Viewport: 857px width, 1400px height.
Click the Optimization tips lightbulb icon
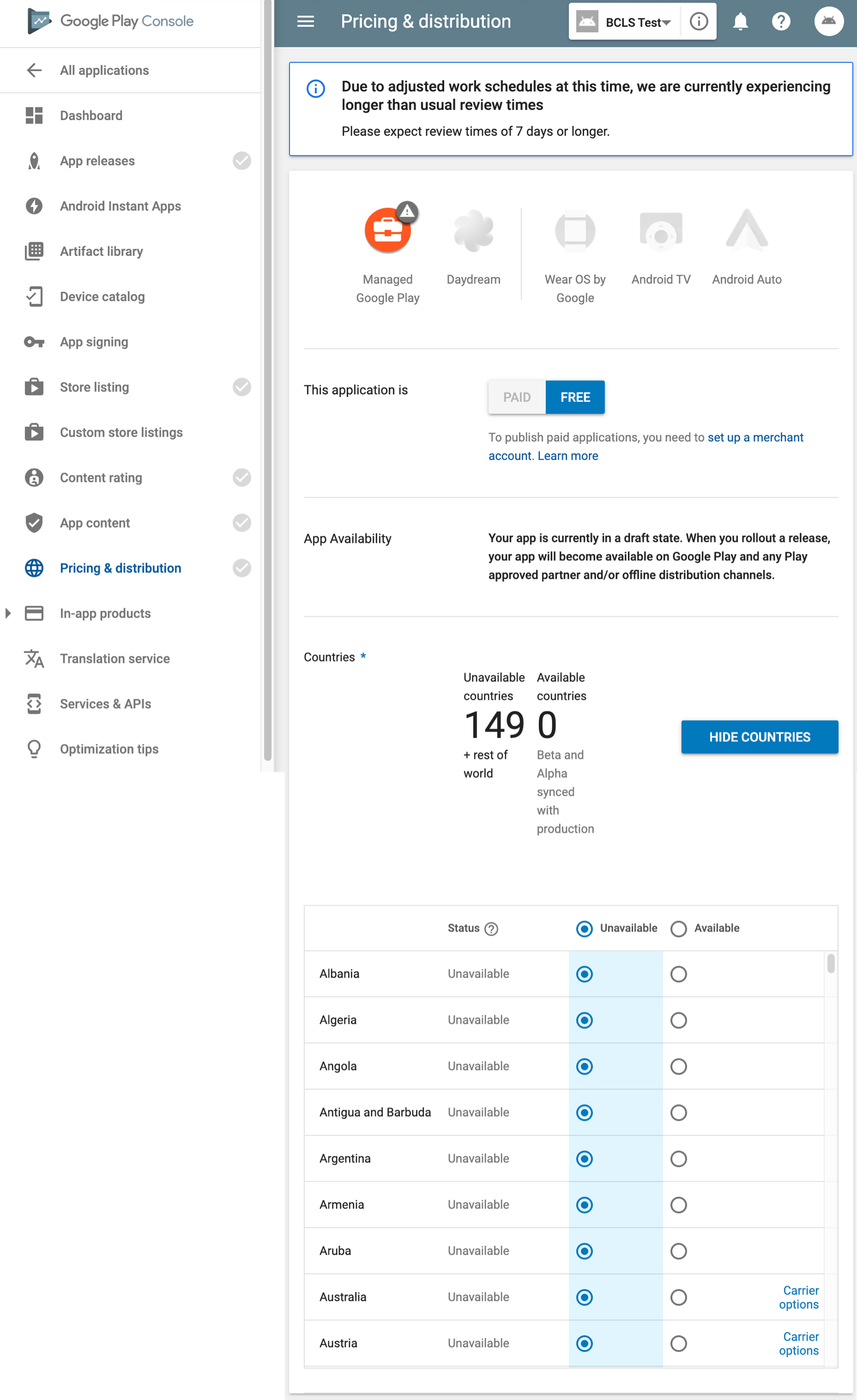[34, 749]
